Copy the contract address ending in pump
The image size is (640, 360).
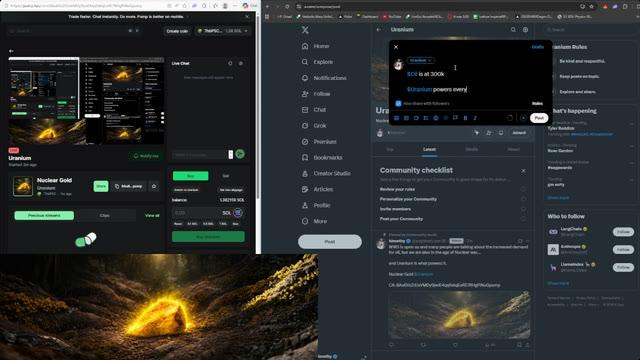tap(129, 186)
